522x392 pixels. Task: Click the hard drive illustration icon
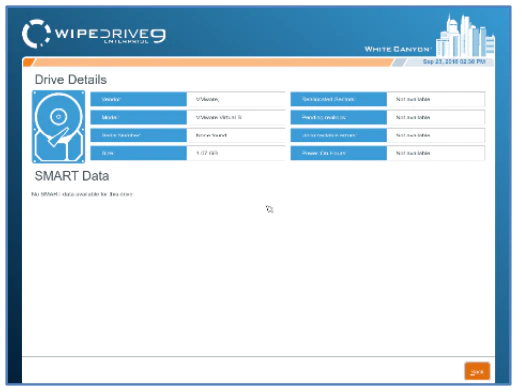59,127
